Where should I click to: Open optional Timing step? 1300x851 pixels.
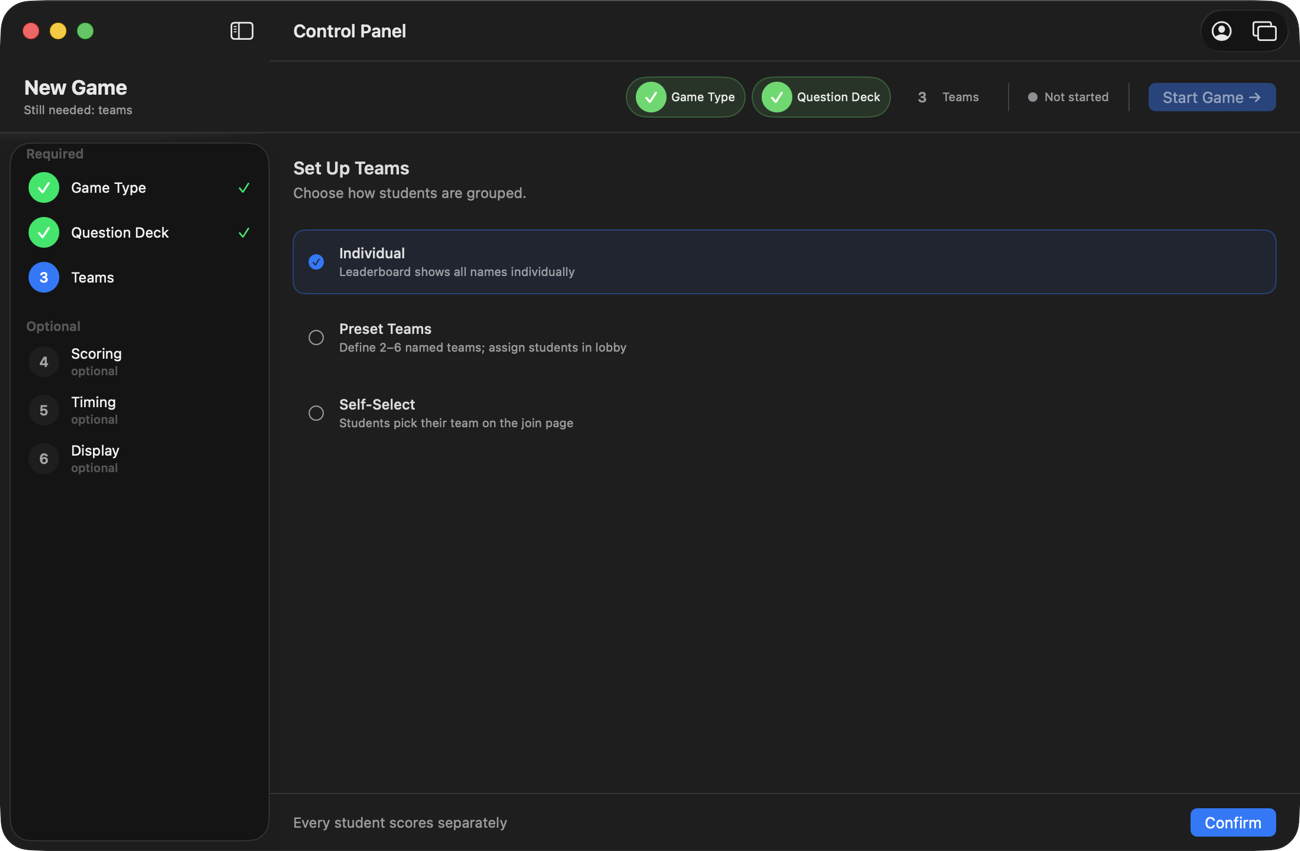coord(140,410)
